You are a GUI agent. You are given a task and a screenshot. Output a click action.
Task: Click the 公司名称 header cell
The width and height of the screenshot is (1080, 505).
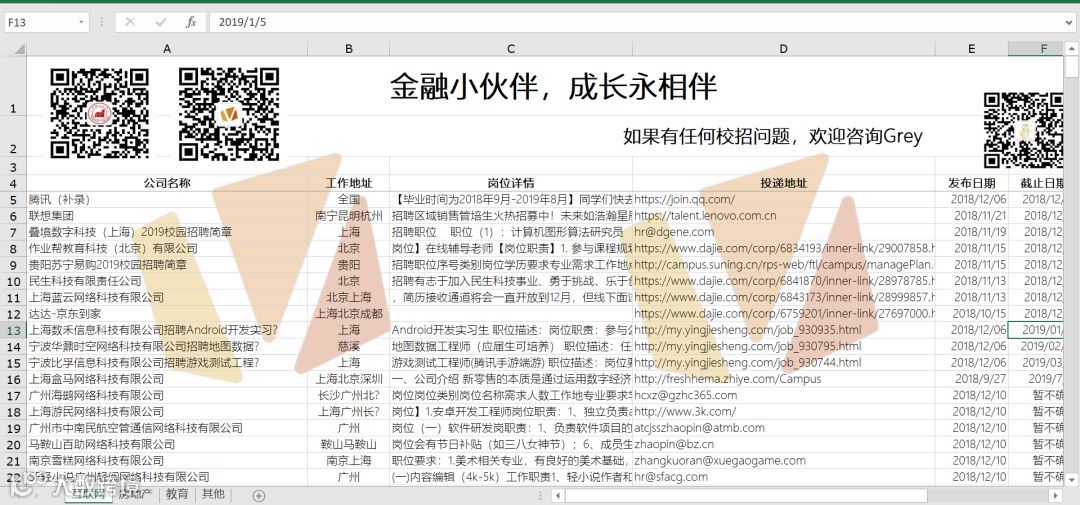(x=167, y=183)
